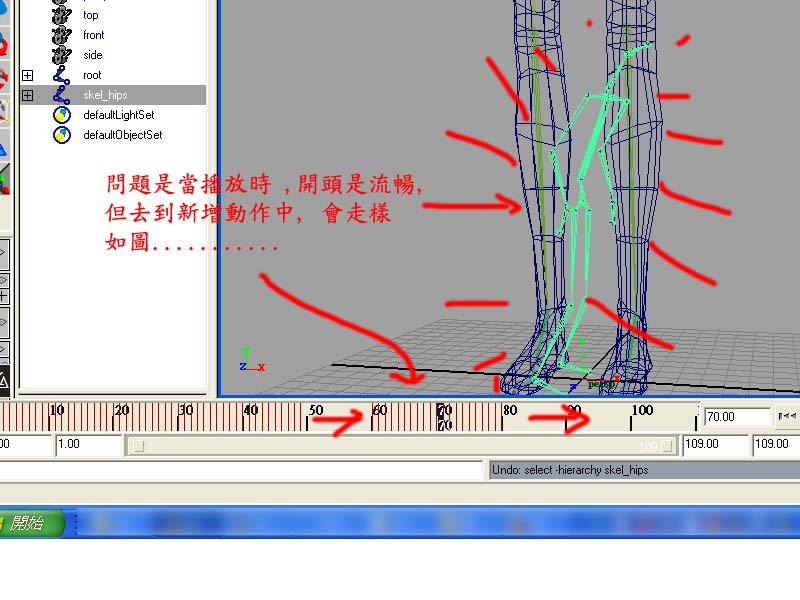This screenshot has height=600, width=800.
Task: Click the range slider left handle
Action: [x=138, y=446]
